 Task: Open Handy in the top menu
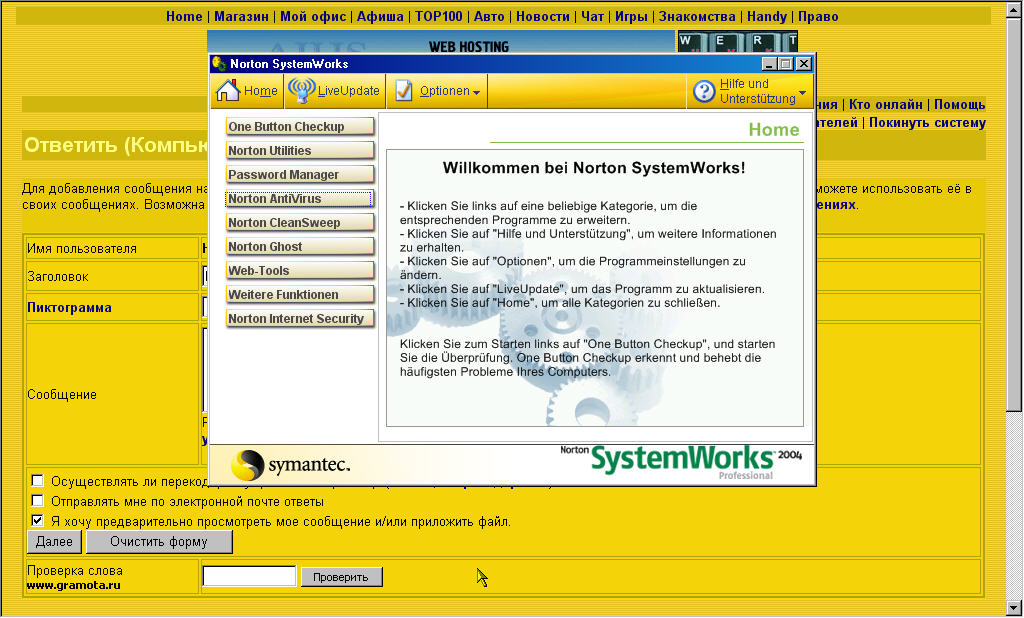767,16
